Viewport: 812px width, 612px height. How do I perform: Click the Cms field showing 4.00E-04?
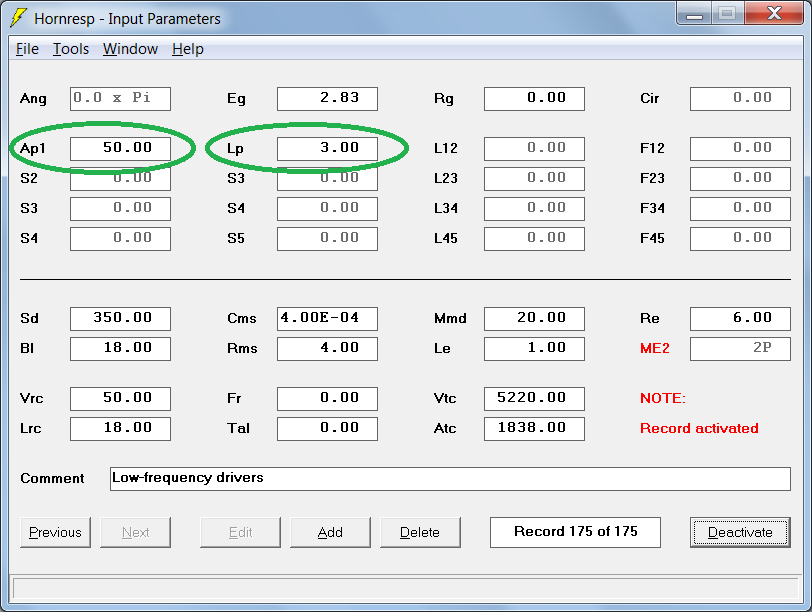click(327, 318)
